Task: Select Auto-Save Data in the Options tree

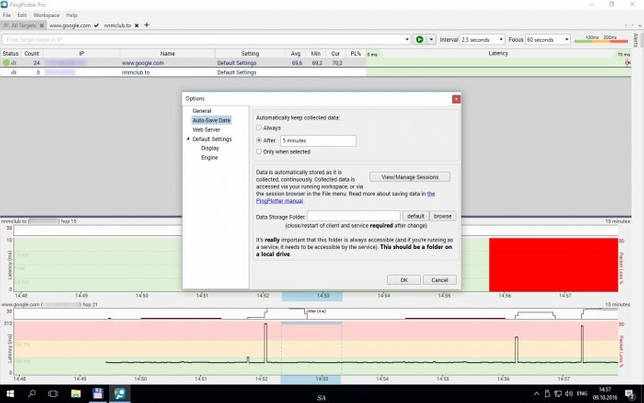Action: [212, 120]
